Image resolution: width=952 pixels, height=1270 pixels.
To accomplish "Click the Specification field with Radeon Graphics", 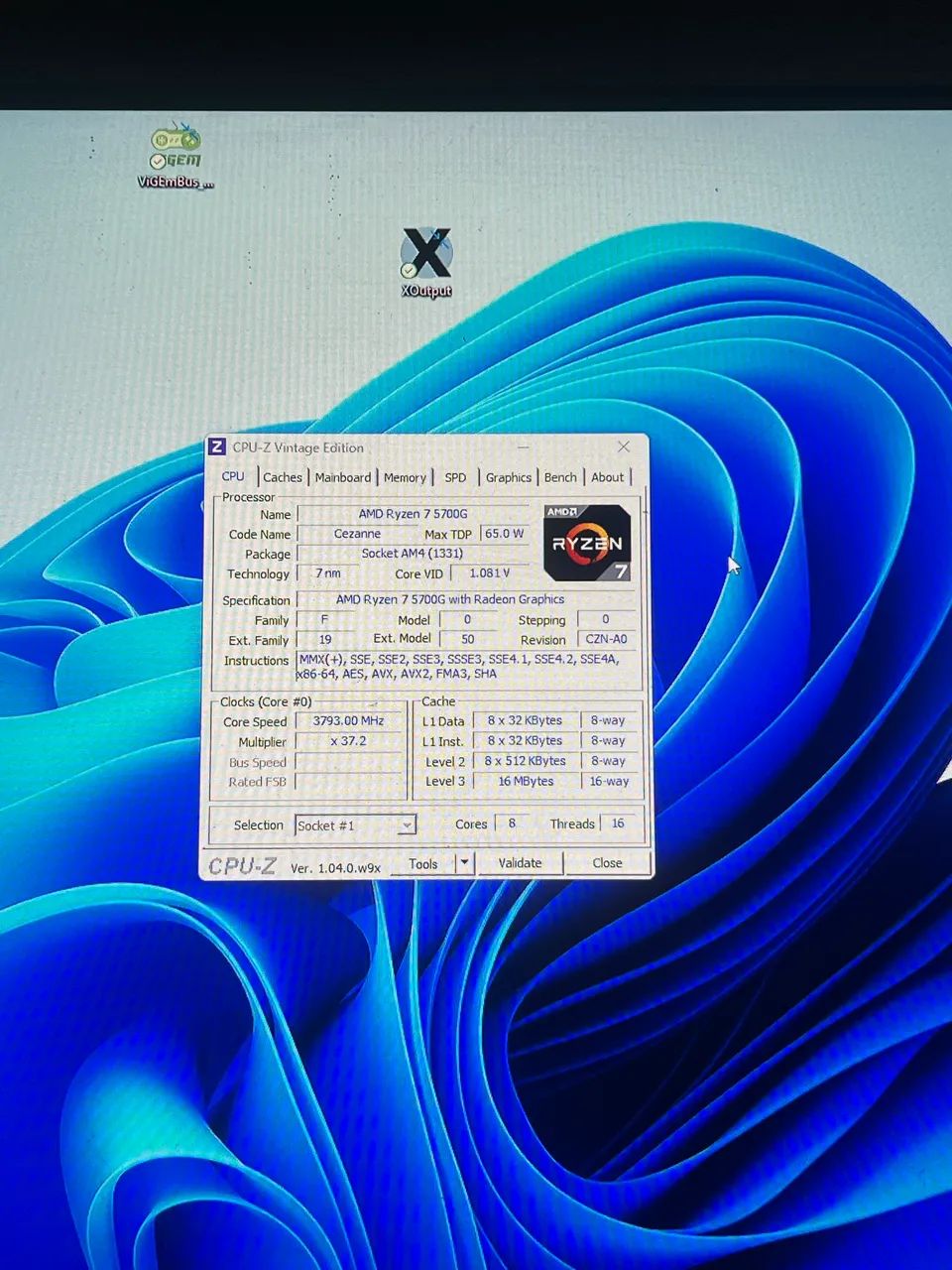I will (466, 599).
